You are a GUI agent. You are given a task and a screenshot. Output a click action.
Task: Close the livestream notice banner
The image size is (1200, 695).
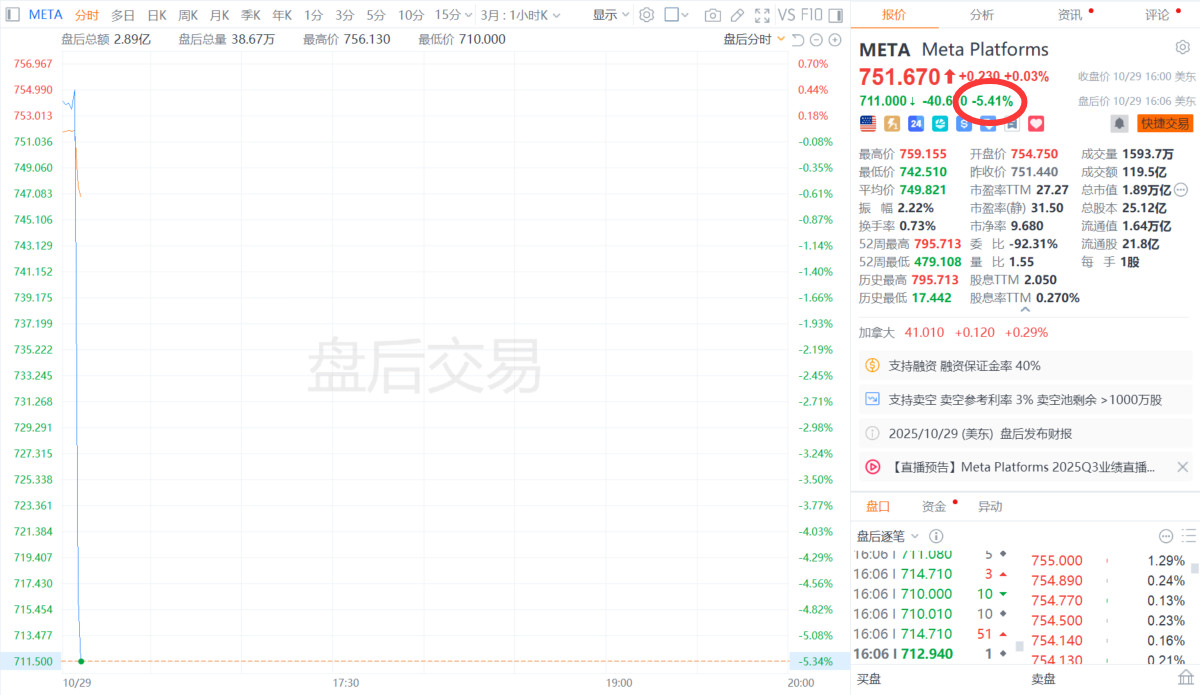point(1182,466)
